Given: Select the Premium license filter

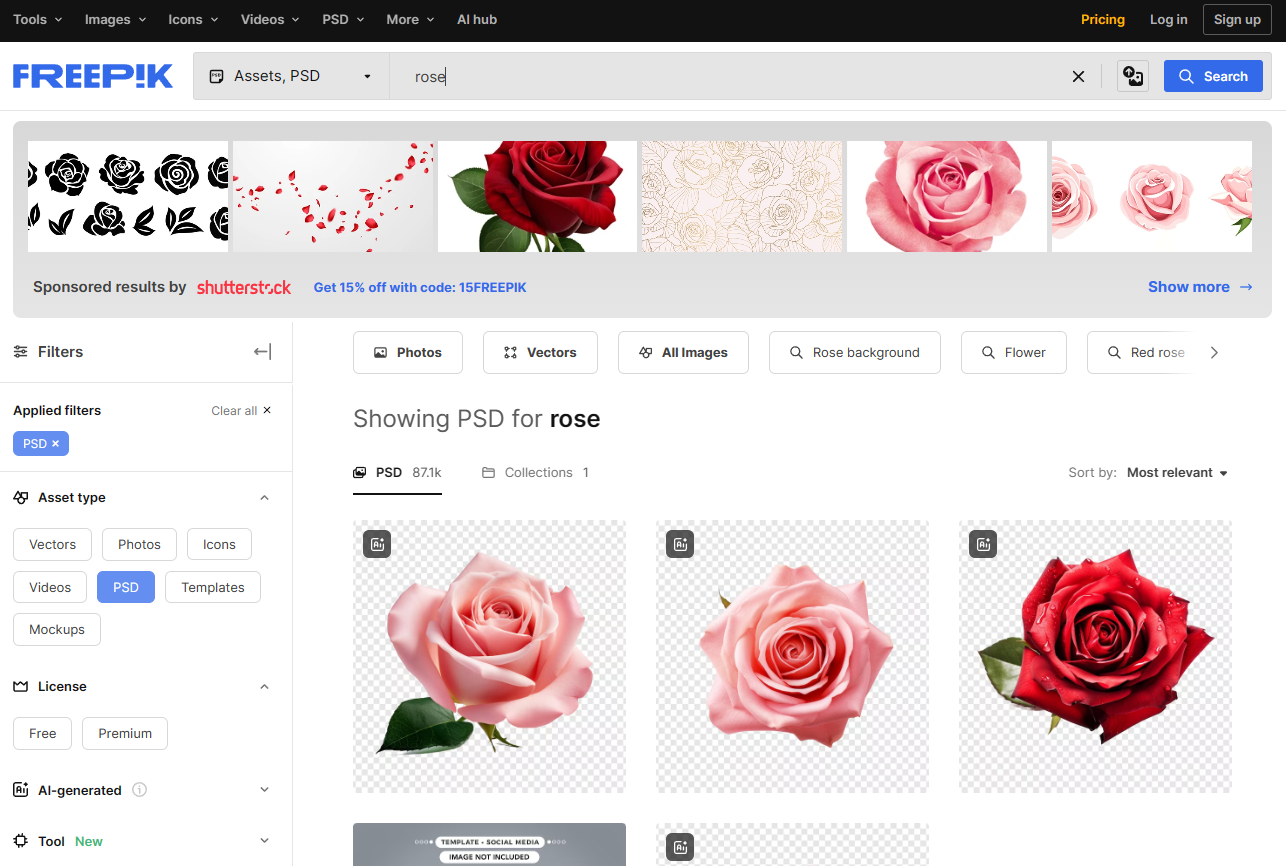Looking at the screenshot, I should (x=125, y=733).
